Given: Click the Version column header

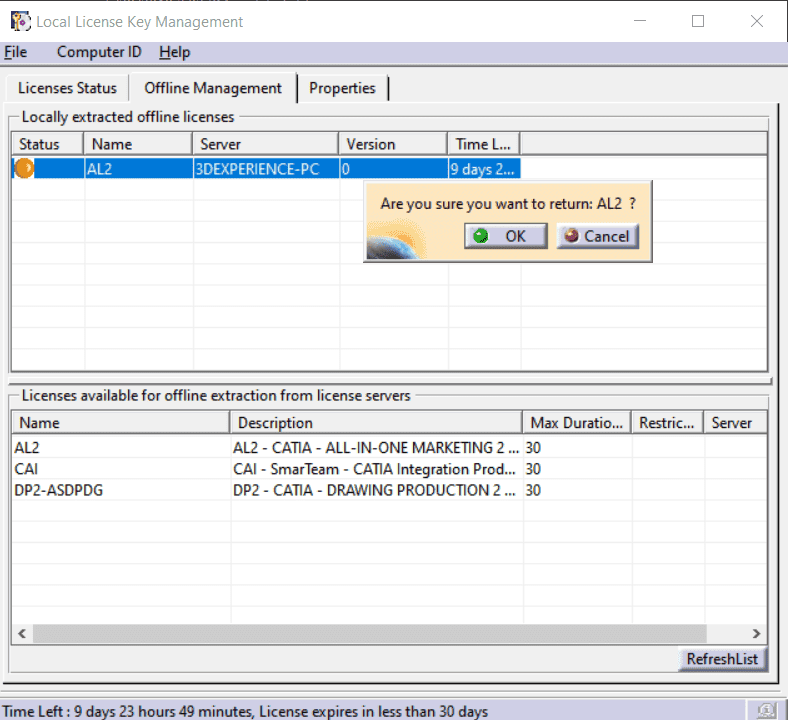Looking at the screenshot, I should pos(393,144).
